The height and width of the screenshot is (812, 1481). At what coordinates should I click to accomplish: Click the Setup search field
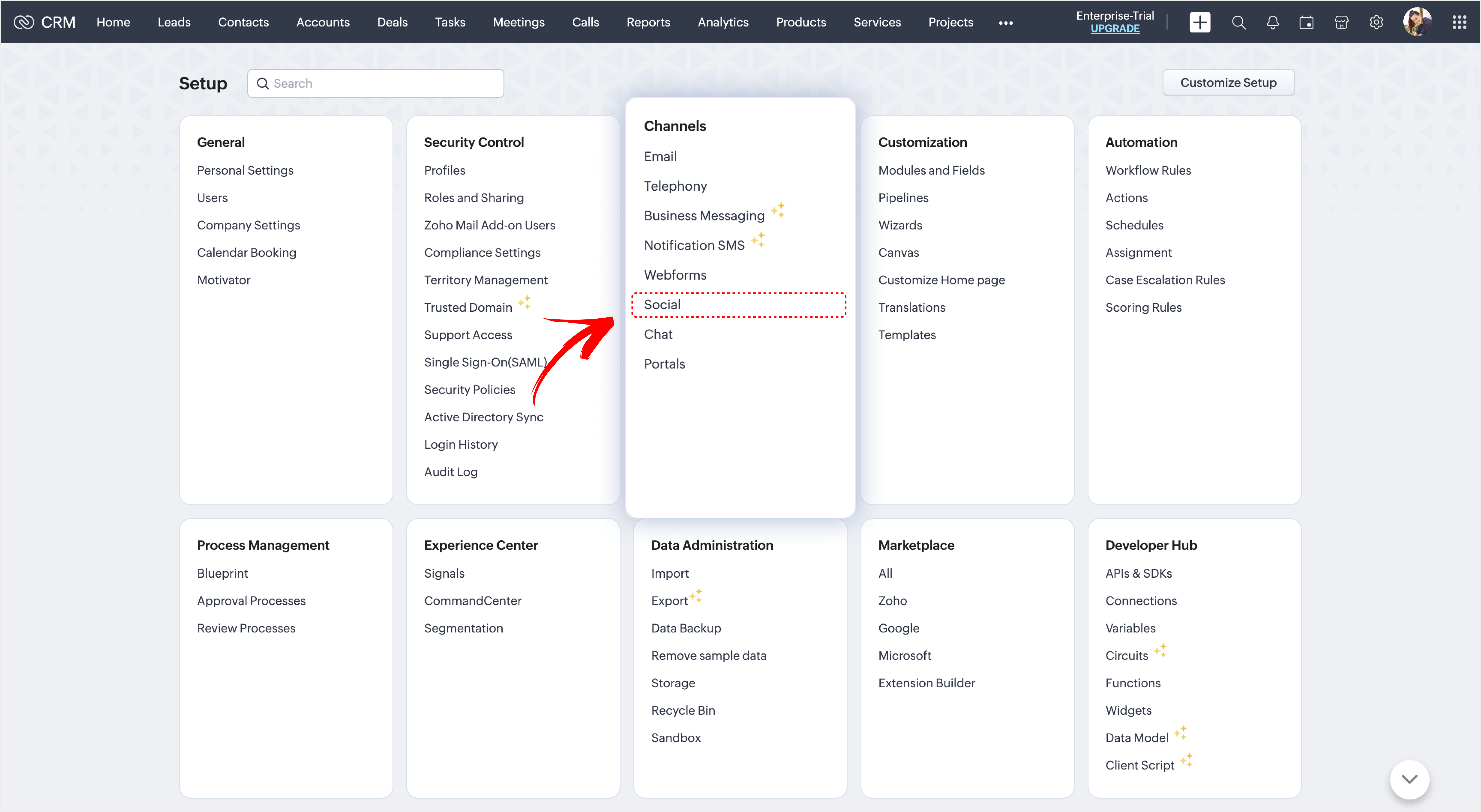tap(375, 83)
